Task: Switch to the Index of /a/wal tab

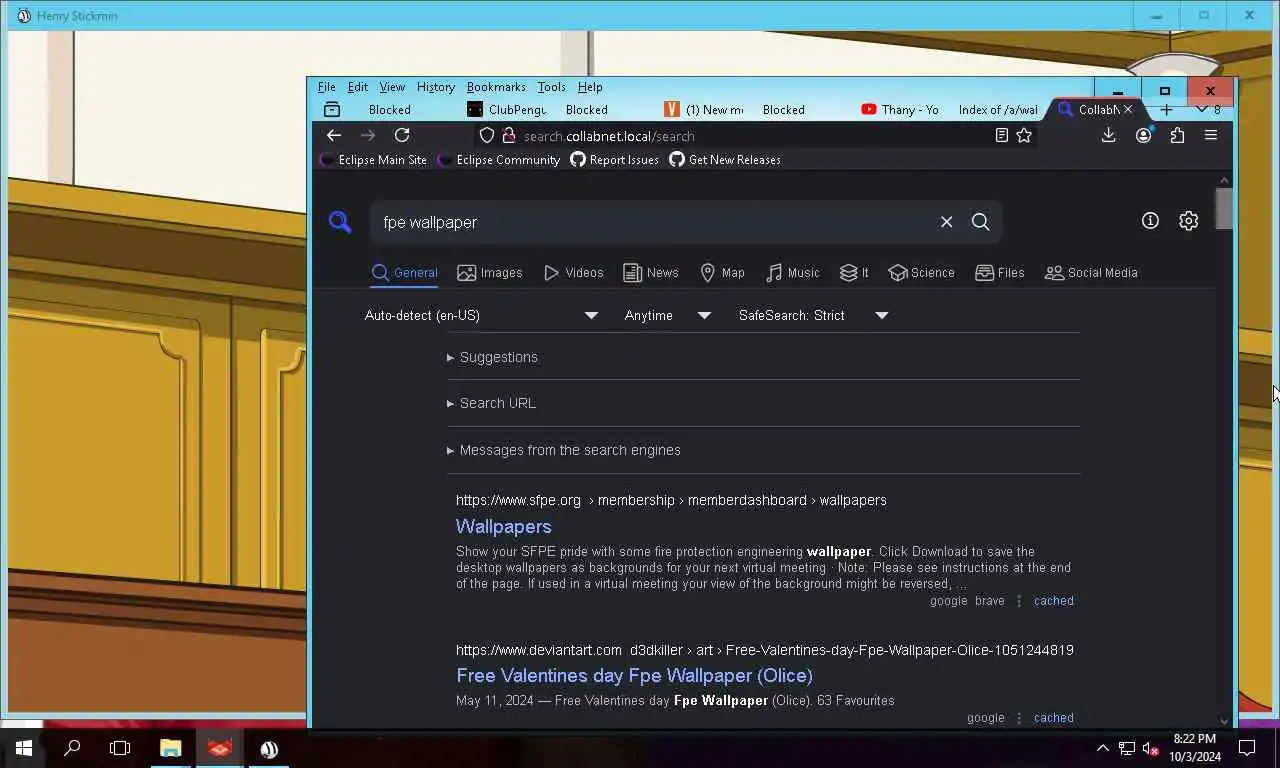Action: pos(997,110)
